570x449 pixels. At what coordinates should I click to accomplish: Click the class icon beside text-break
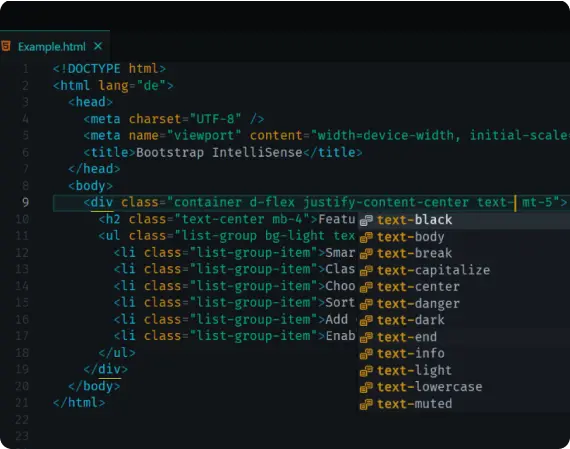click(366, 254)
